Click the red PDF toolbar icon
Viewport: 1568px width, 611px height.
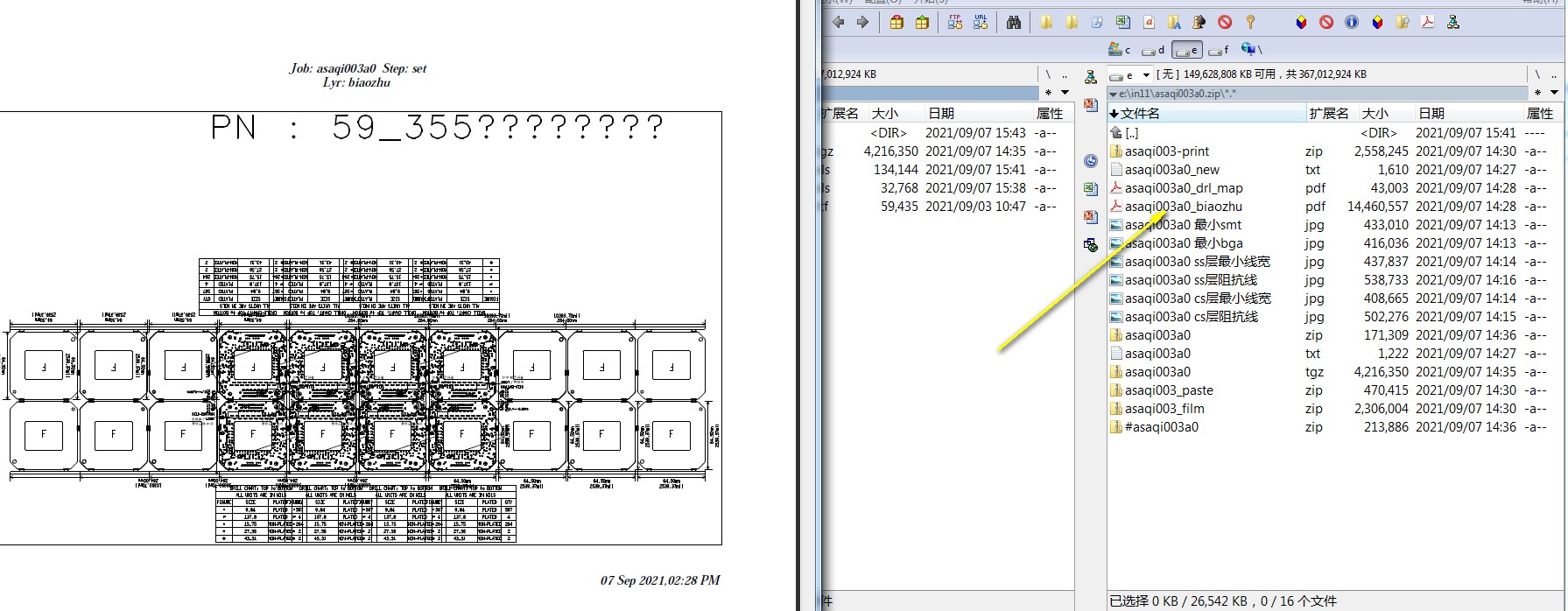click(1428, 23)
